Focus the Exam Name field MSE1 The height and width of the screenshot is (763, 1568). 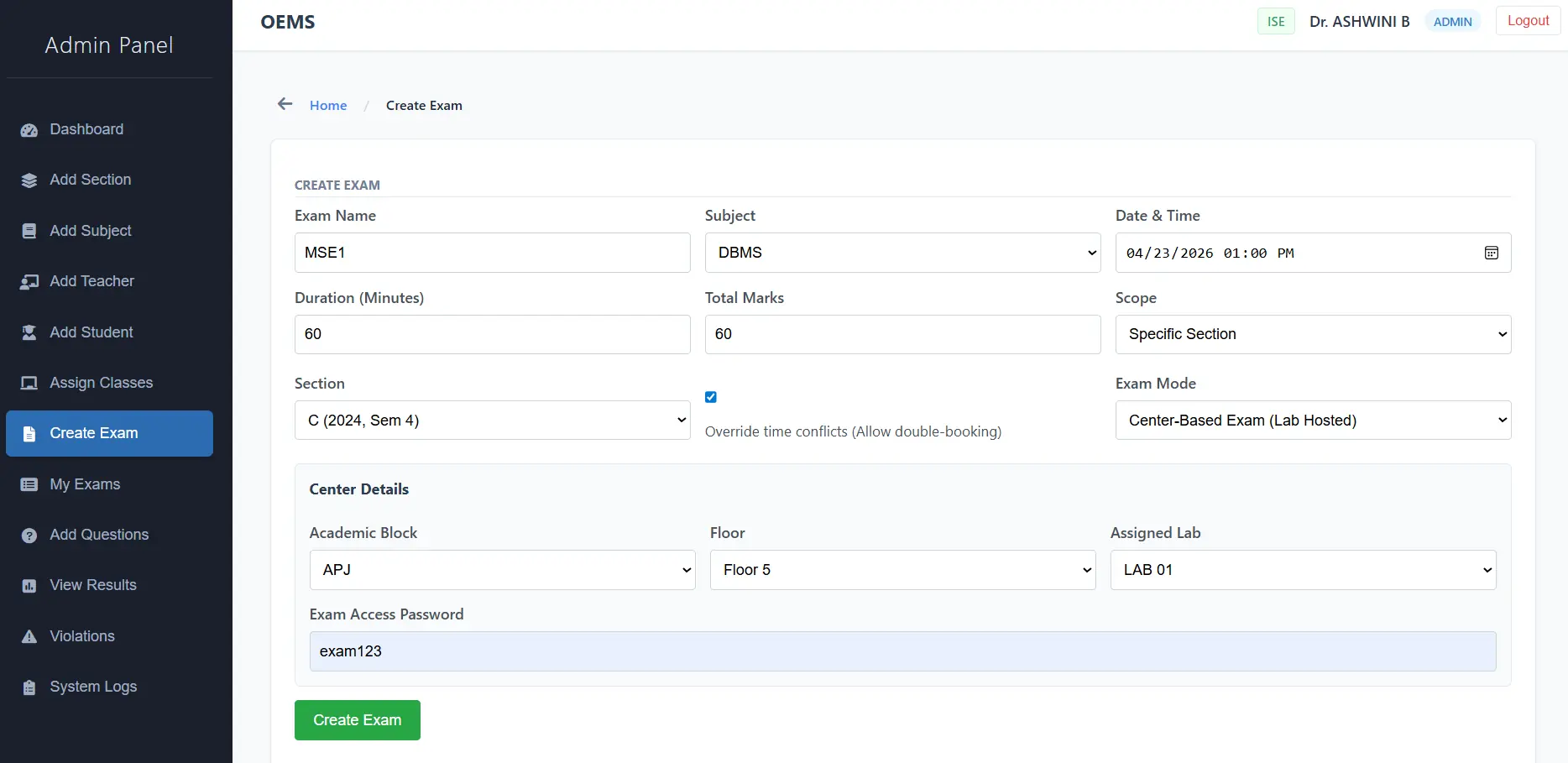click(493, 253)
